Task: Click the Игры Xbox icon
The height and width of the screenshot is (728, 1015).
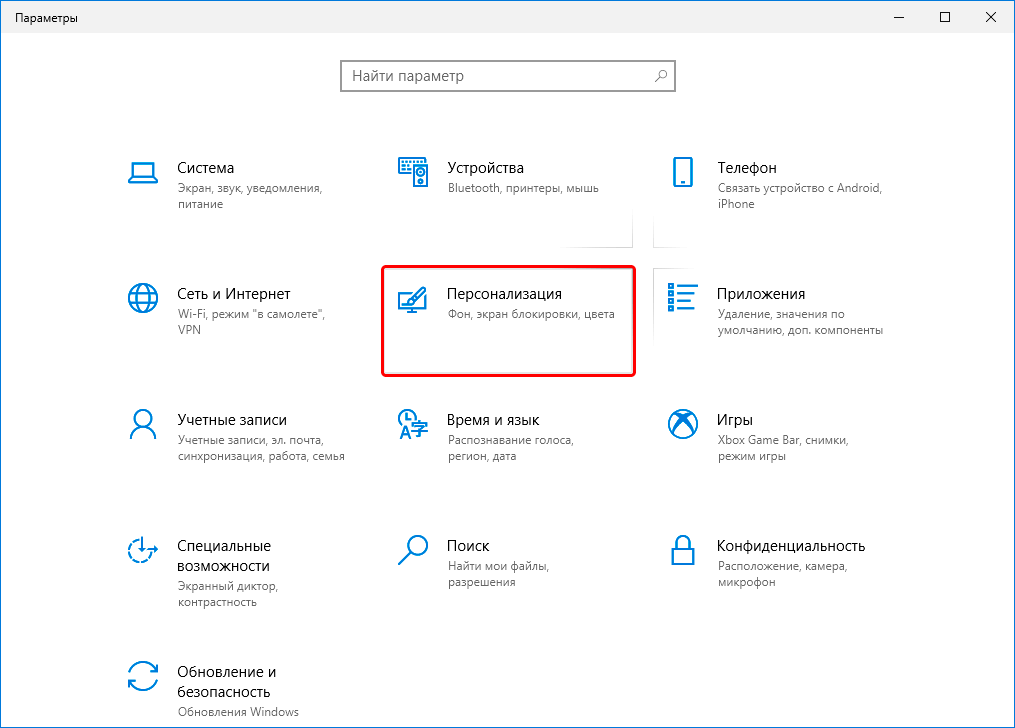Action: tap(683, 423)
